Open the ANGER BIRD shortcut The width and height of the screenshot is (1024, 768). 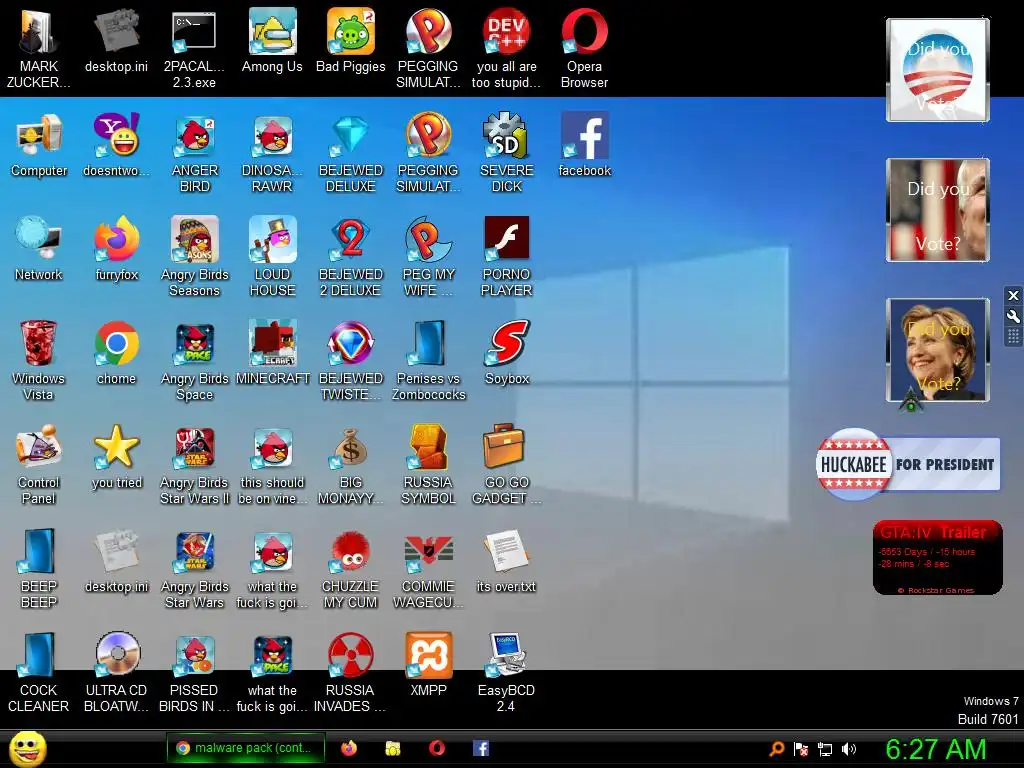[x=195, y=152]
